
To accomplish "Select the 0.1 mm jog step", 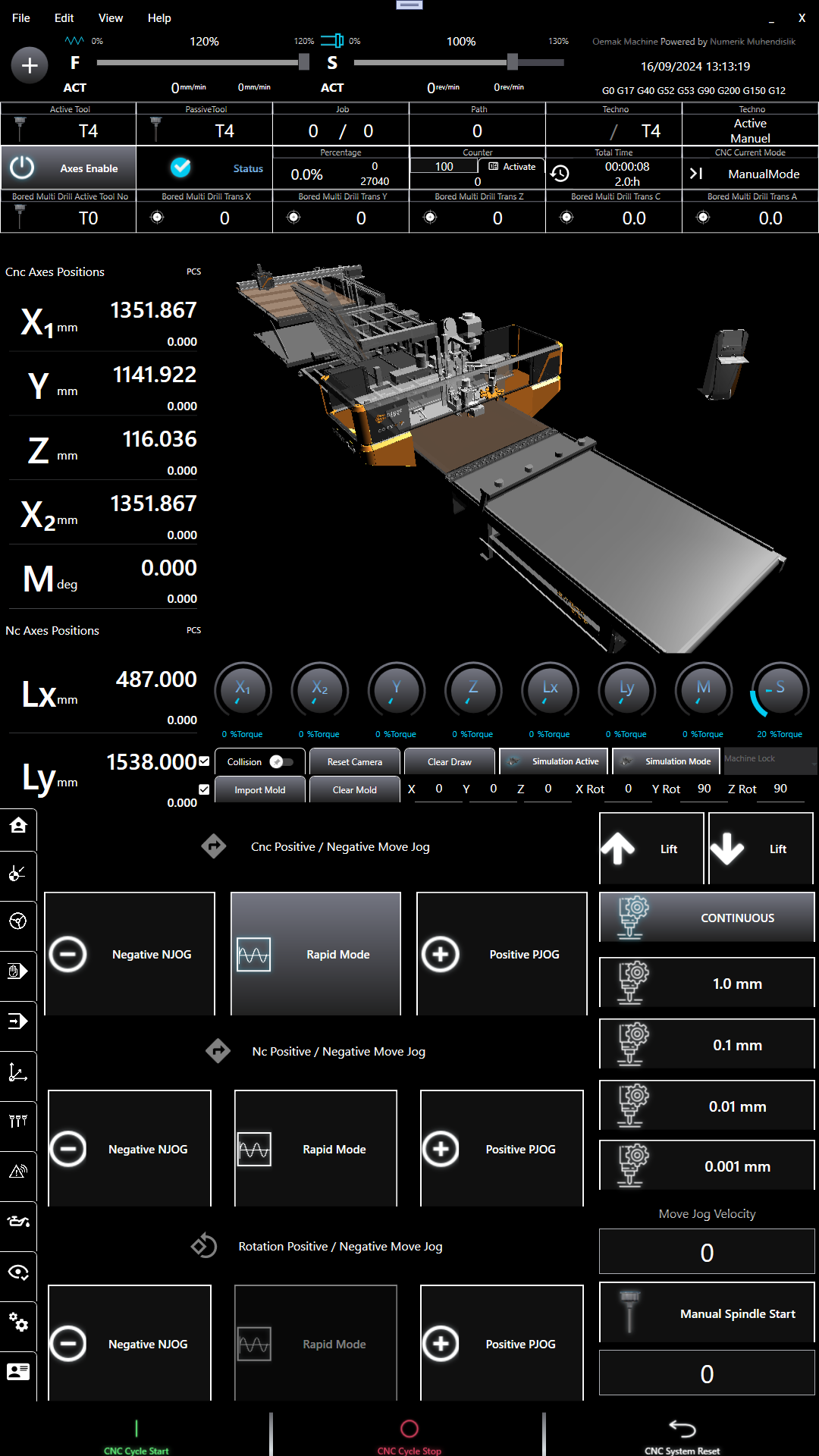I will [707, 1045].
